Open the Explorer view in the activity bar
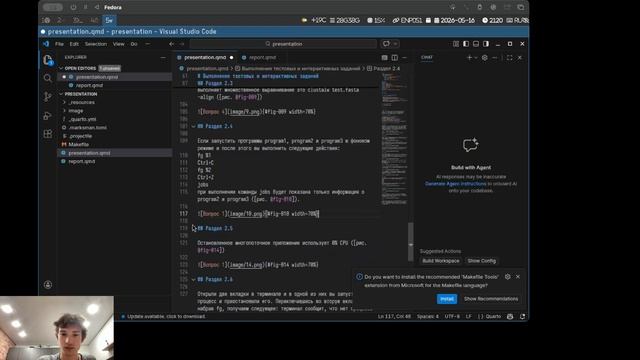 48,60
